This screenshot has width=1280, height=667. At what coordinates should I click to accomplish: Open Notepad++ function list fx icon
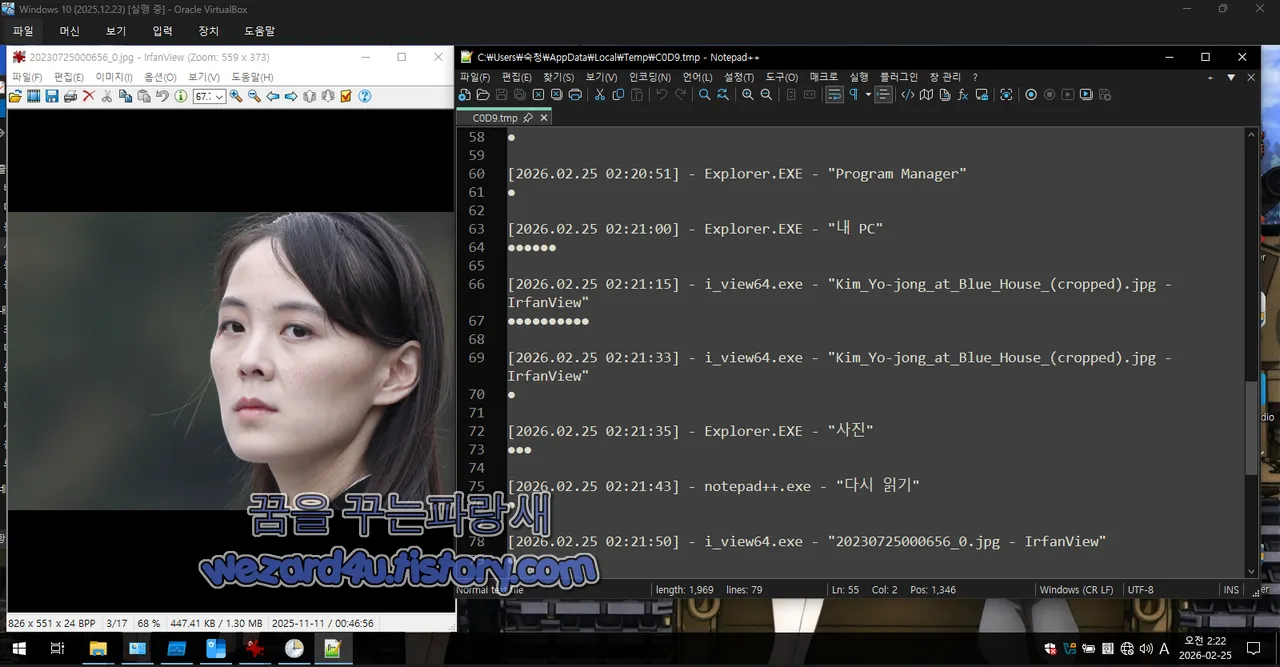coord(962,95)
